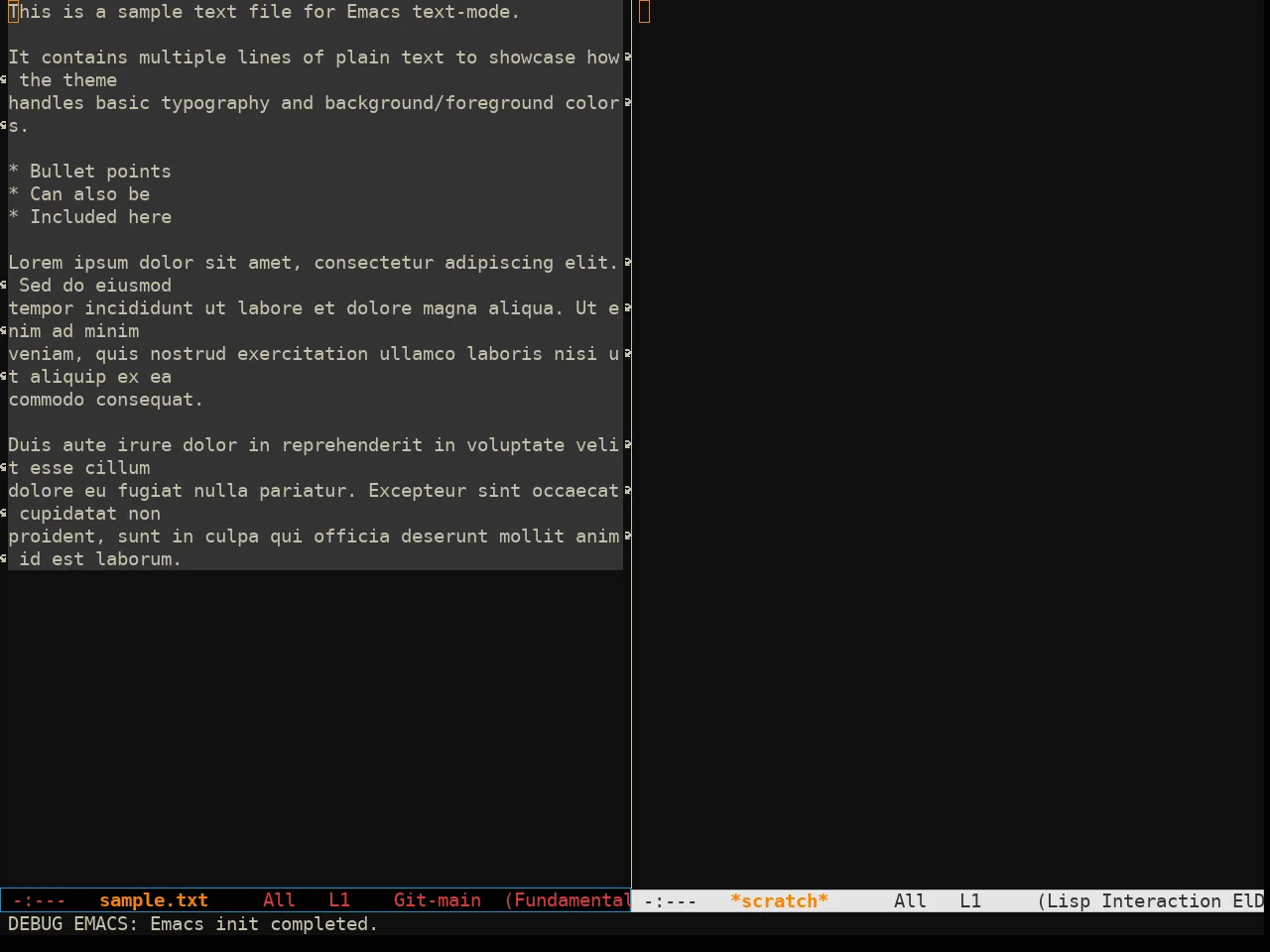This screenshot has width=1270, height=952.
Task: Click the 'dolore eu fugiat nulla pariatur' line
Action: (x=314, y=491)
